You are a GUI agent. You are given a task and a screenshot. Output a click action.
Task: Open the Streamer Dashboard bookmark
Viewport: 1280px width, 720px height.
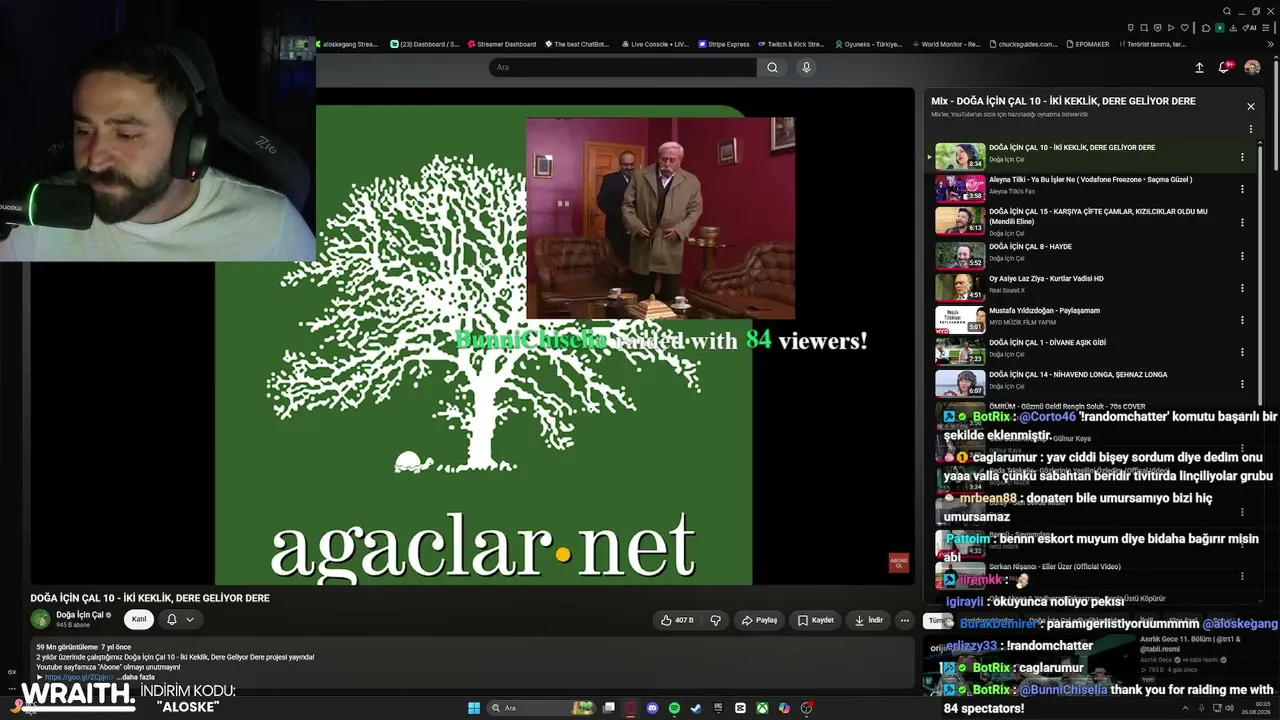[502, 44]
